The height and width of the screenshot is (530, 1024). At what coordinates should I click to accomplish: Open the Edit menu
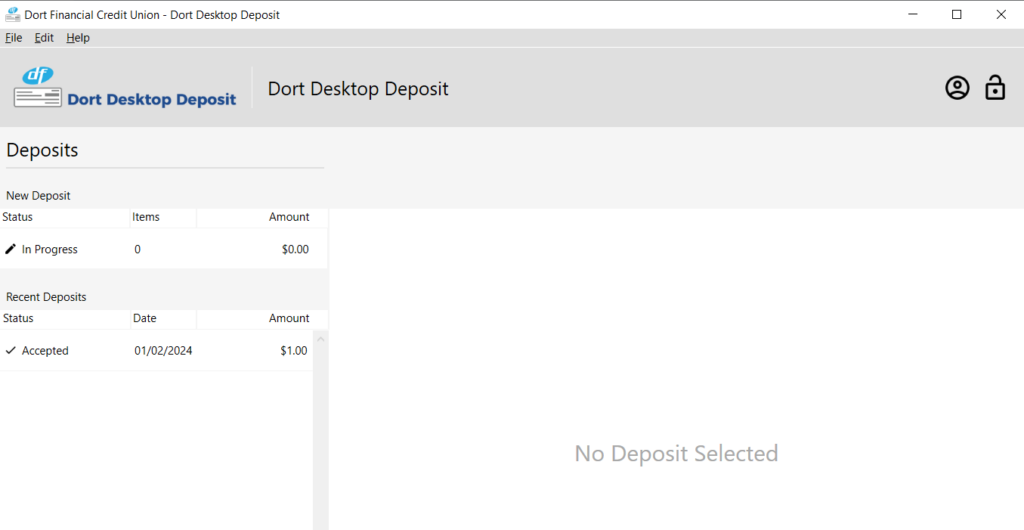(44, 38)
